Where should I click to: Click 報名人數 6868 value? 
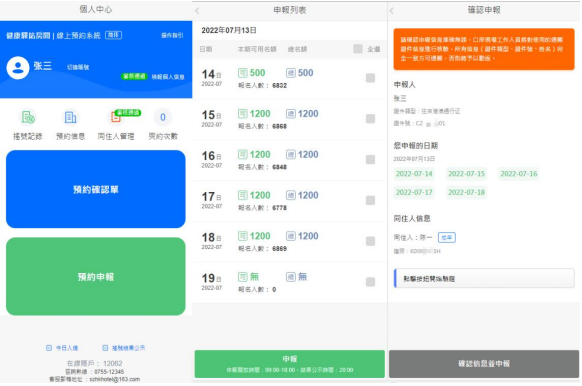click(279, 126)
